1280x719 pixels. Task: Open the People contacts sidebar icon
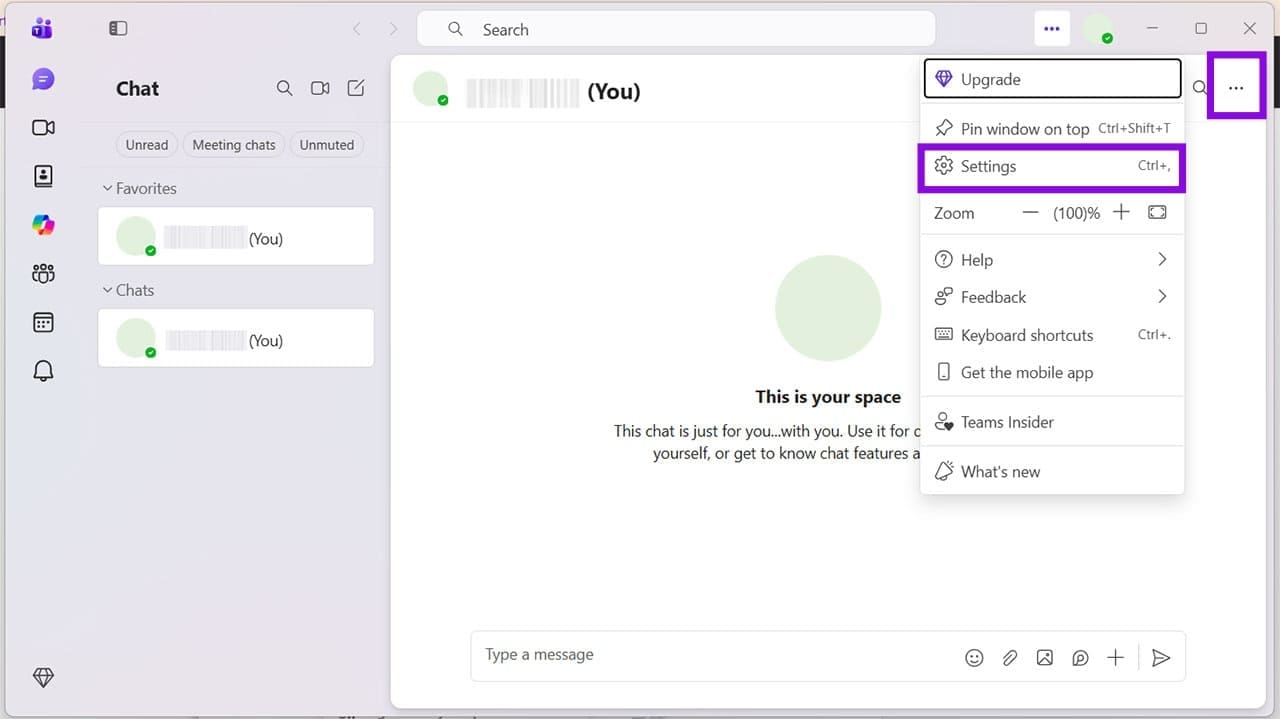click(x=43, y=176)
